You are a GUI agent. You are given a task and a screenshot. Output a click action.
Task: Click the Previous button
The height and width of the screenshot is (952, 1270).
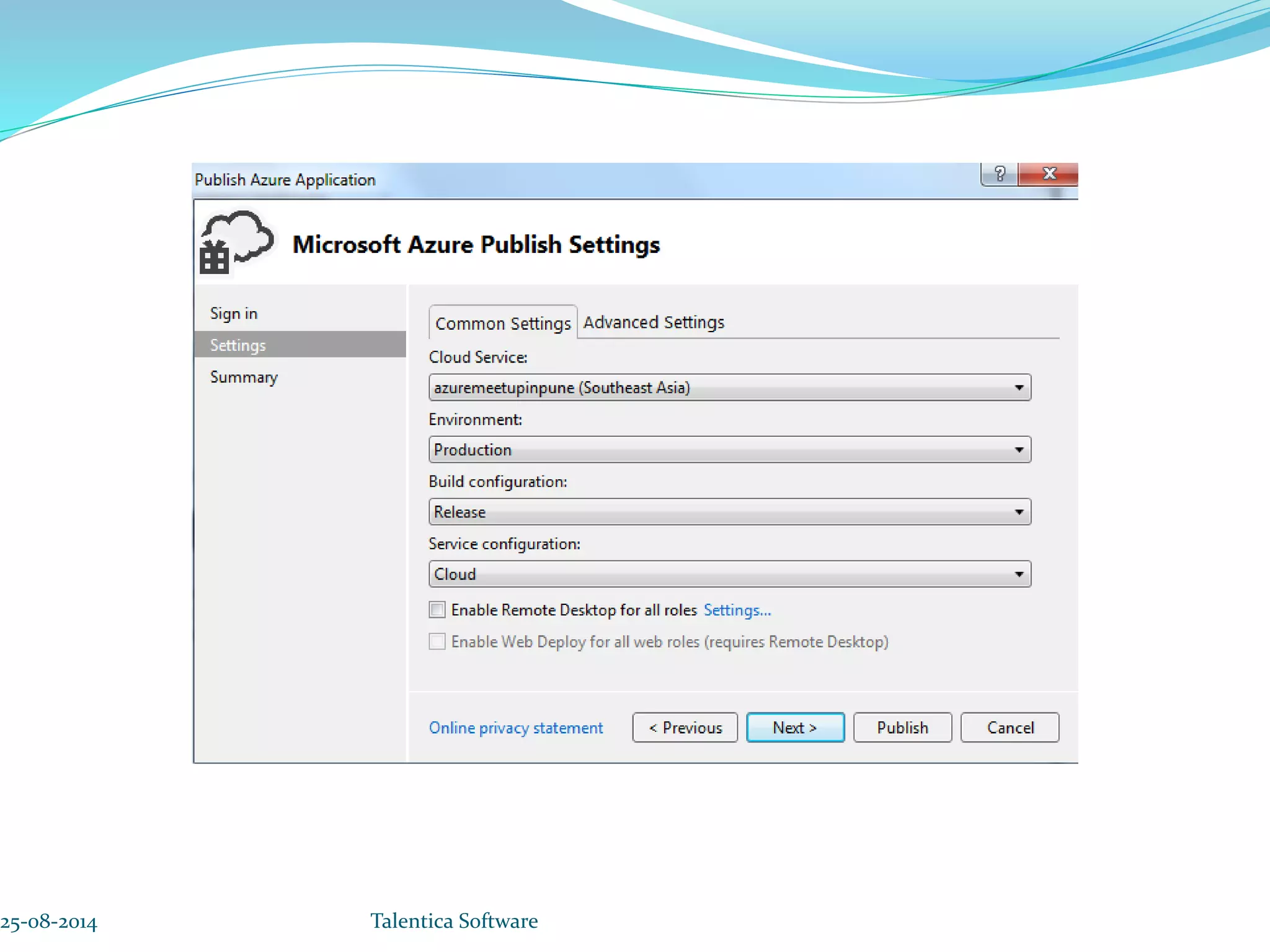[x=685, y=728]
